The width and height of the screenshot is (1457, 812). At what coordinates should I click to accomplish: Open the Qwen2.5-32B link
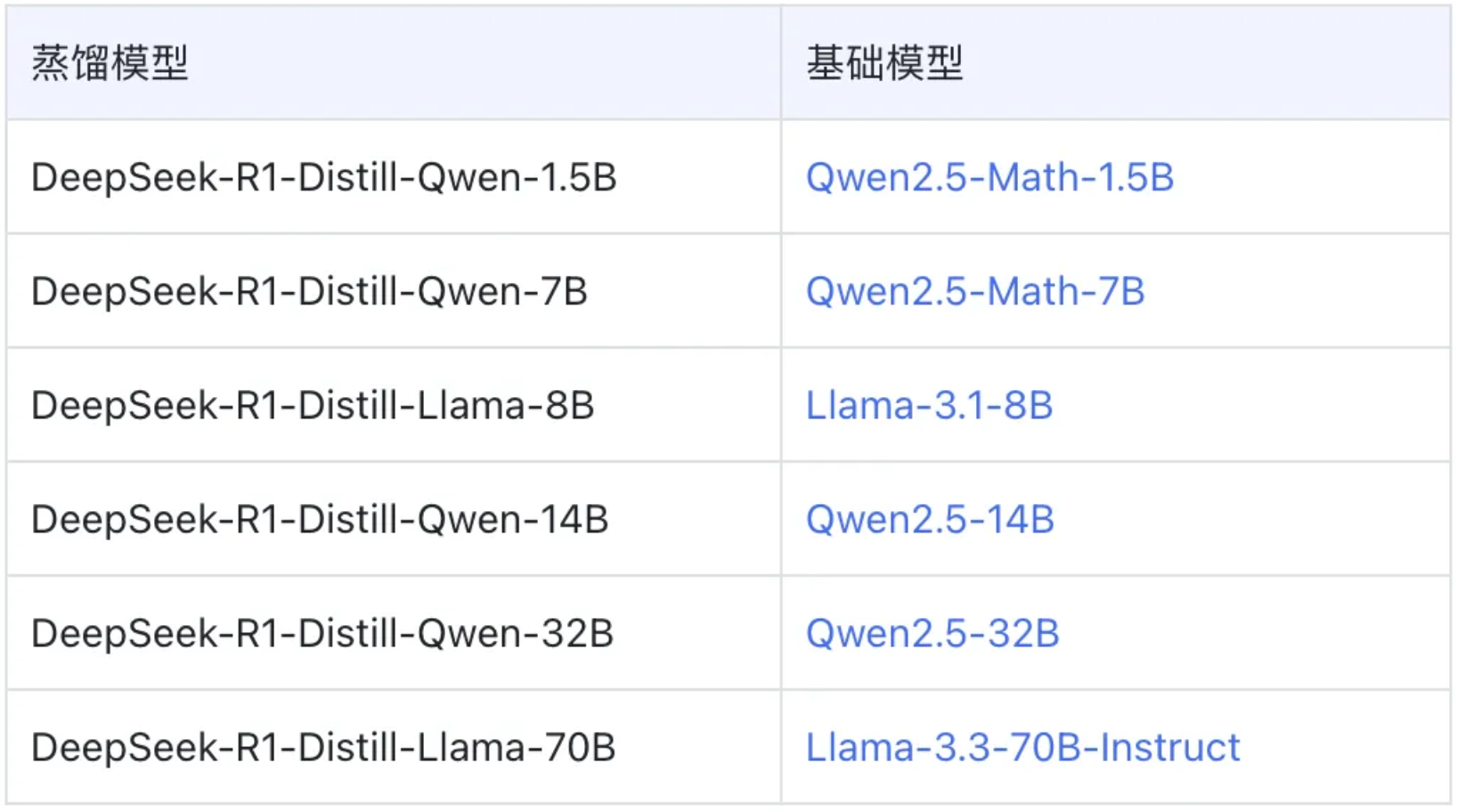click(x=932, y=633)
